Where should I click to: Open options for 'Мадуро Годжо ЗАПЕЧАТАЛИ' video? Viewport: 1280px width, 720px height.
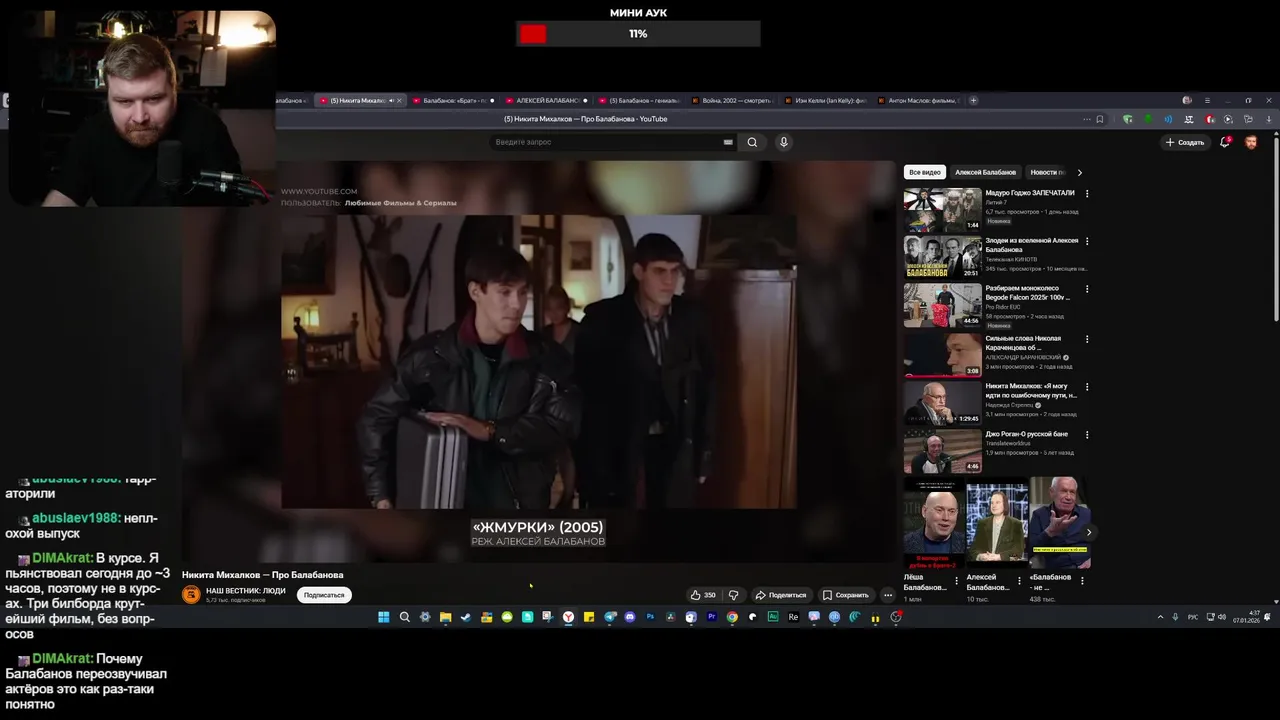click(1087, 194)
